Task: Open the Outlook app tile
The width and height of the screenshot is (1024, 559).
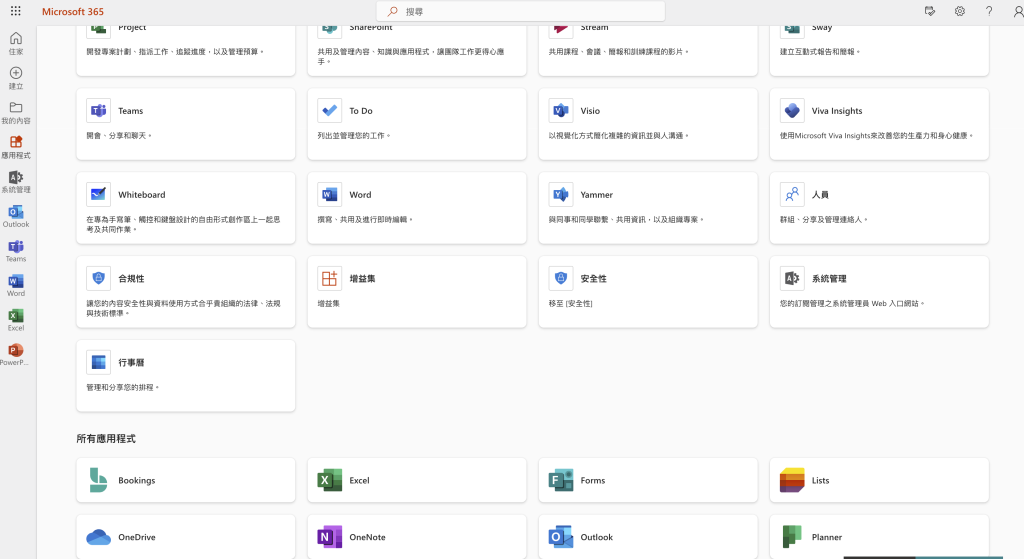Action: [x=648, y=537]
